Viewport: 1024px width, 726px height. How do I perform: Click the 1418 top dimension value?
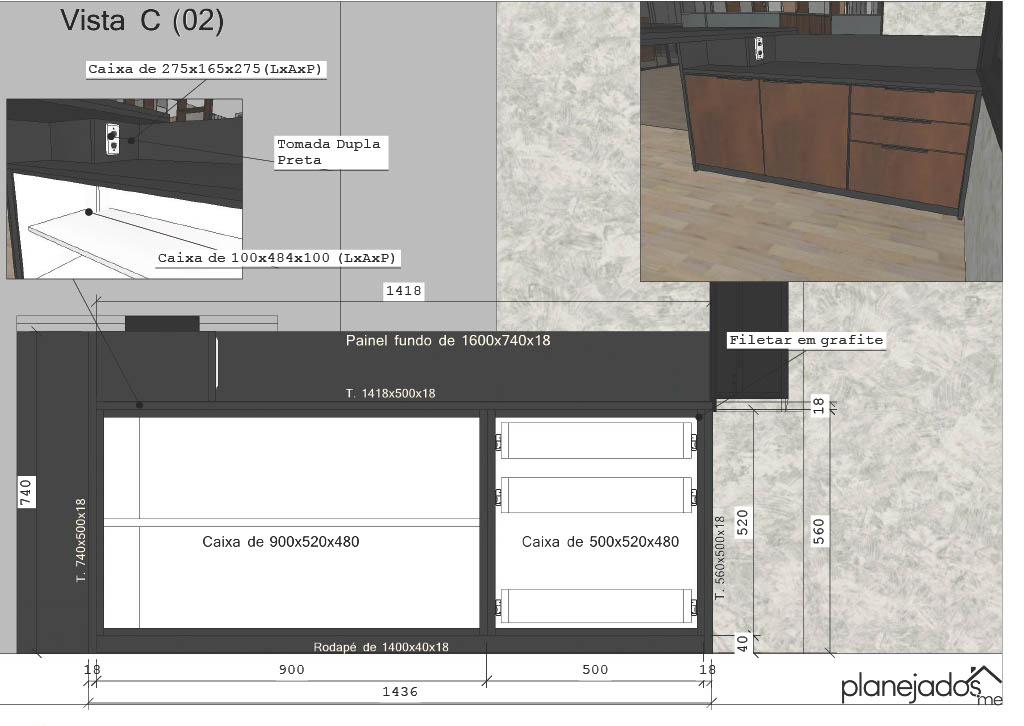404,292
